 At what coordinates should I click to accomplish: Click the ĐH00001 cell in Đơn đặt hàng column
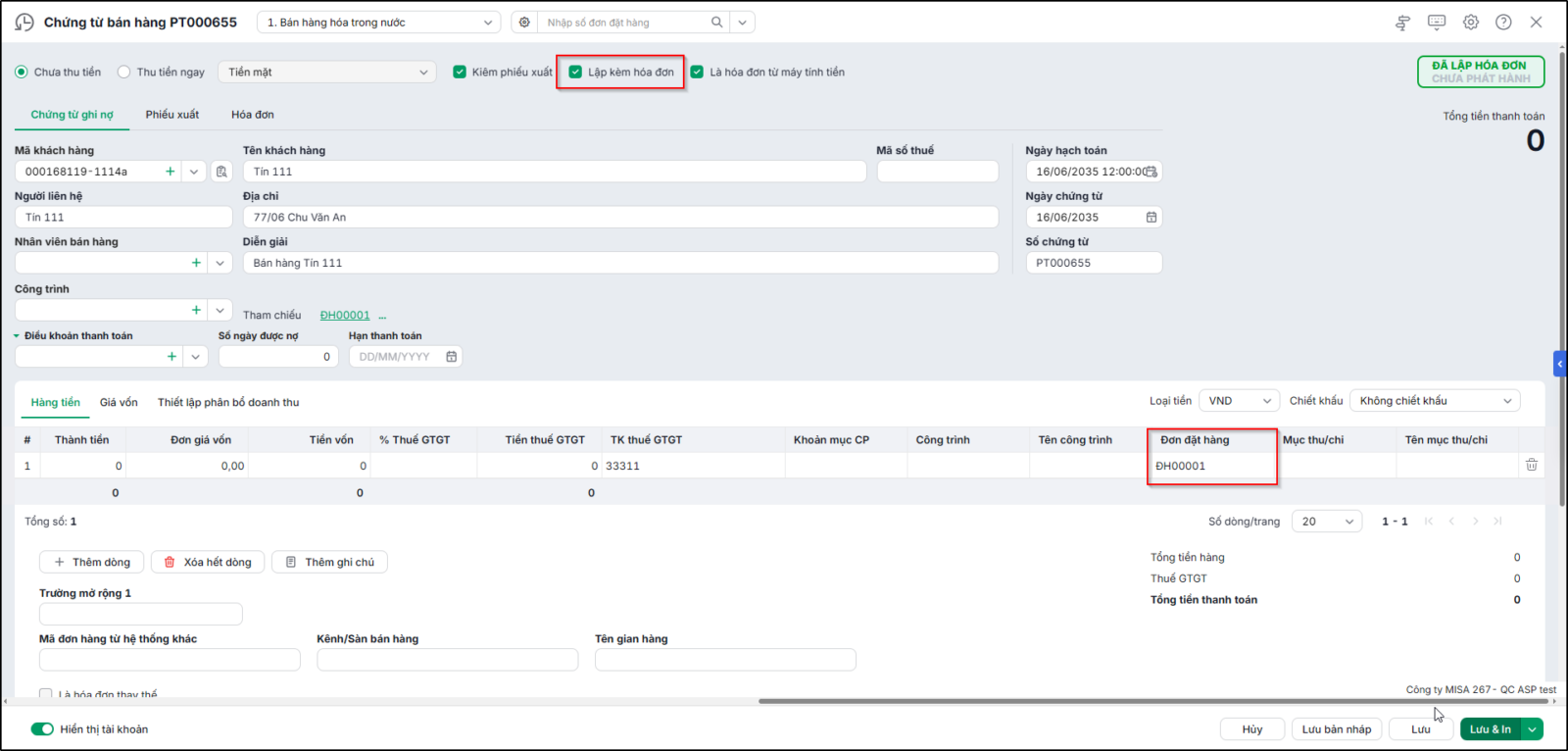tap(1213, 466)
